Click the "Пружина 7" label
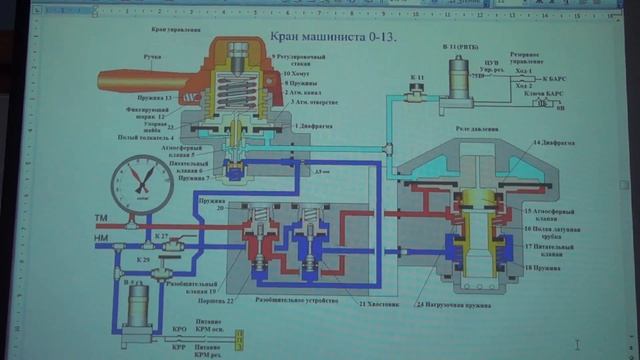640x360 pixels. 193,178
